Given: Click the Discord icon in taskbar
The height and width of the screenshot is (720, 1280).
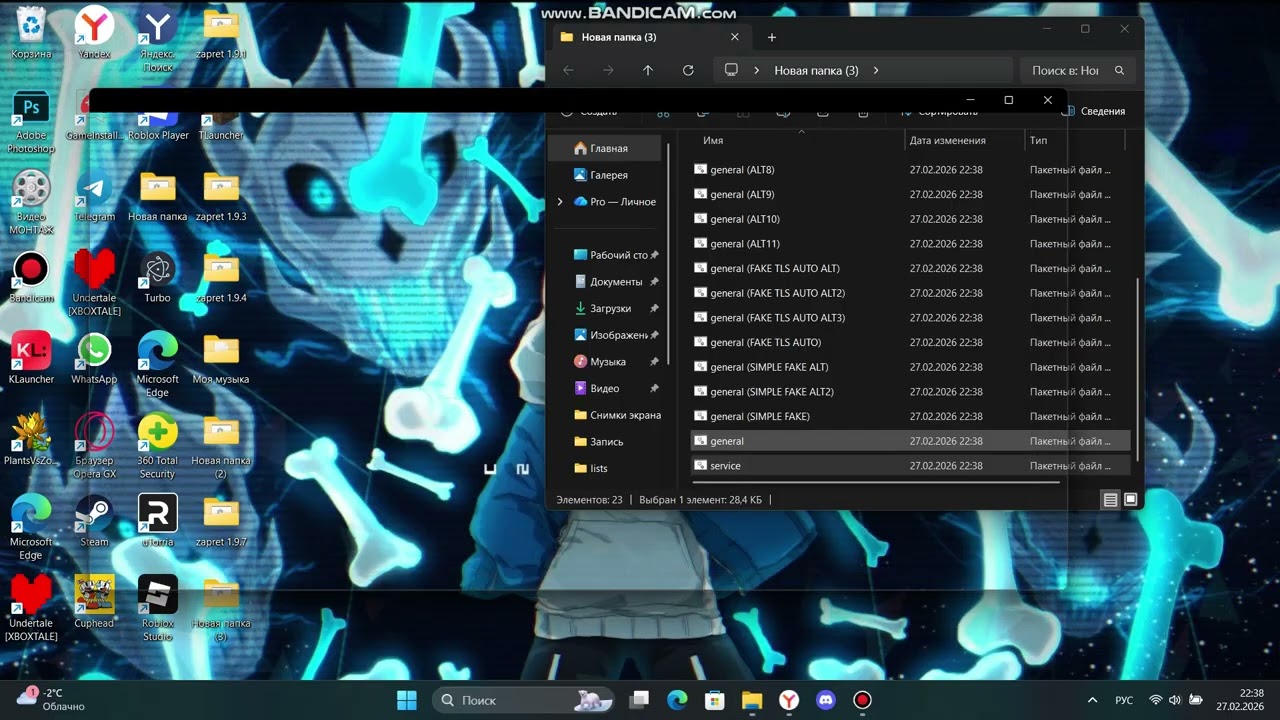Looking at the screenshot, I should 825,700.
